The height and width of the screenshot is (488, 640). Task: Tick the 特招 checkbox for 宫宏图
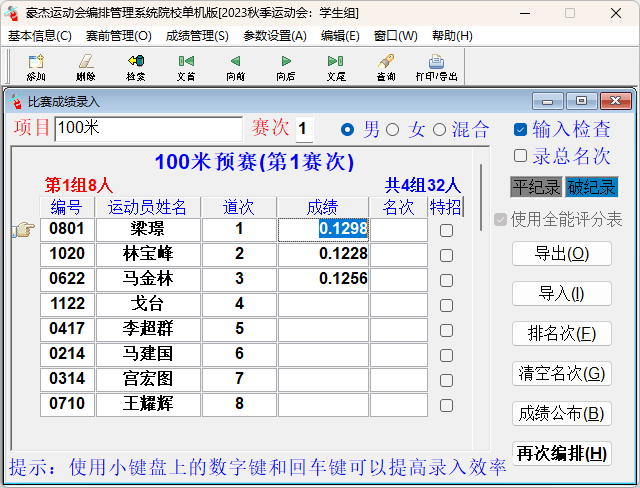click(x=447, y=380)
